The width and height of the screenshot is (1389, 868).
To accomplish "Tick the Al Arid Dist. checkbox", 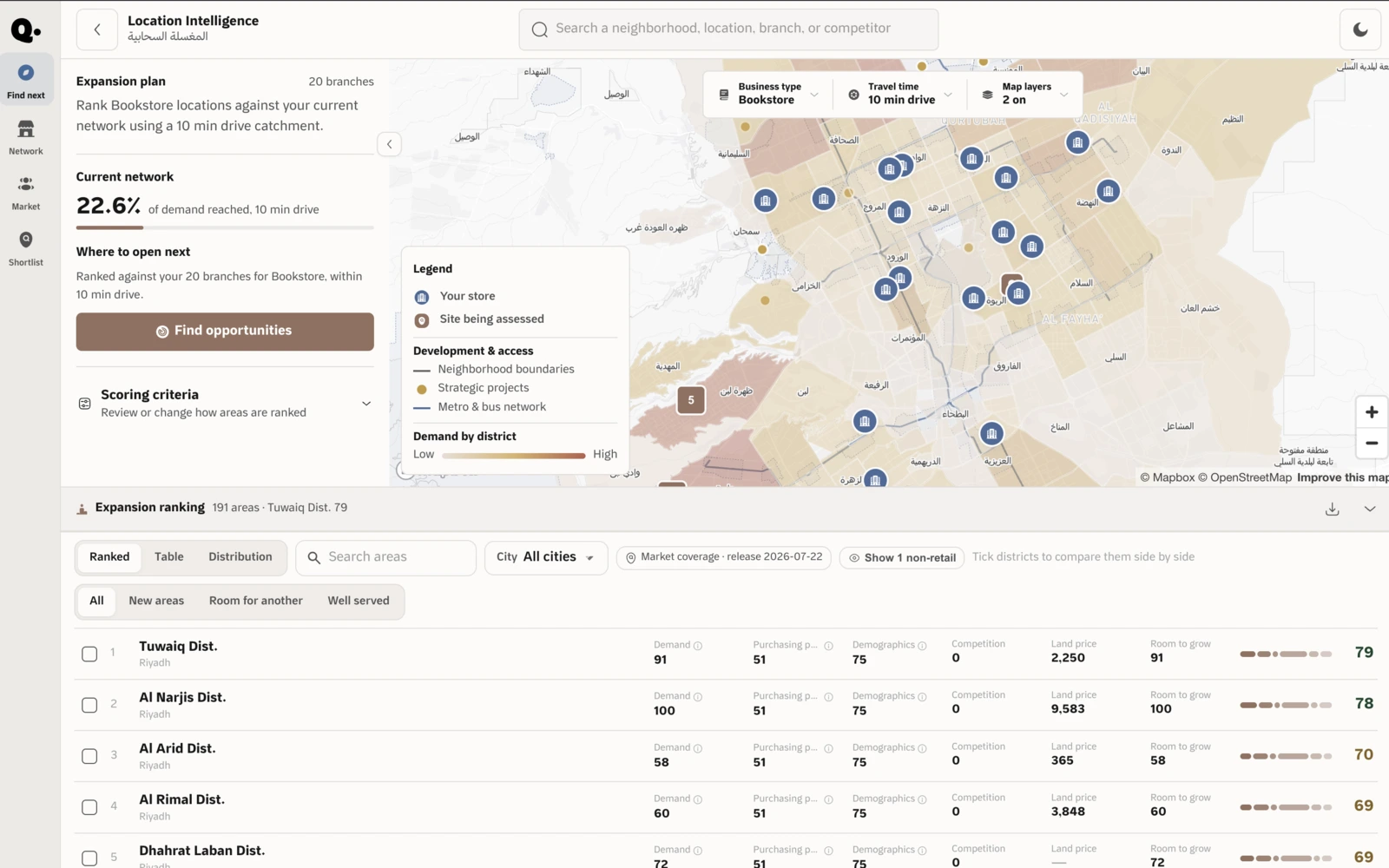I will [89, 756].
